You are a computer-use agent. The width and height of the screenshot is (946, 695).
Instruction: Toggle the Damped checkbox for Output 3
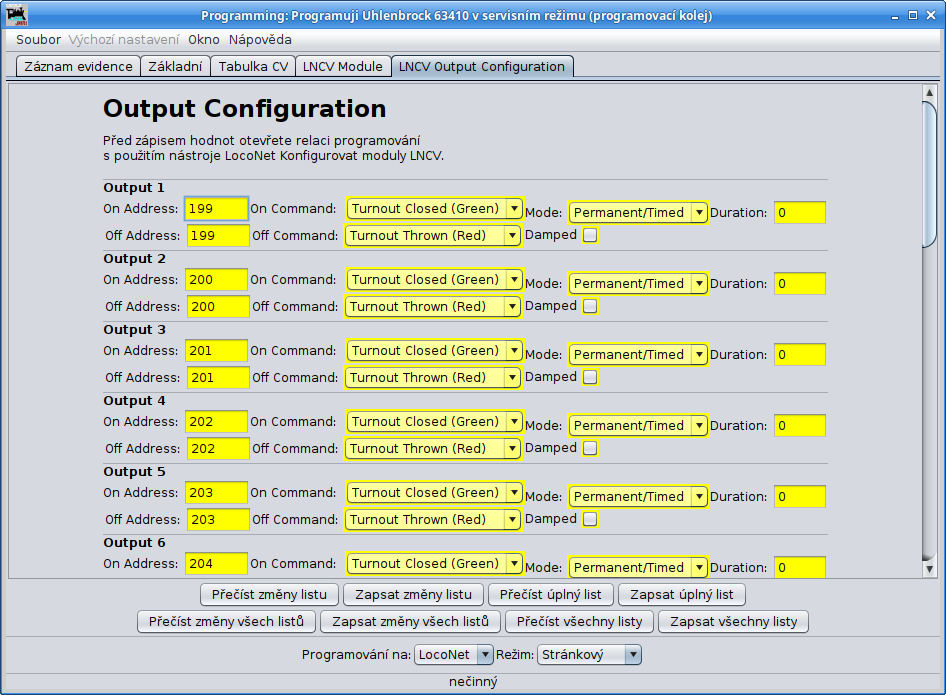(590, 377)
